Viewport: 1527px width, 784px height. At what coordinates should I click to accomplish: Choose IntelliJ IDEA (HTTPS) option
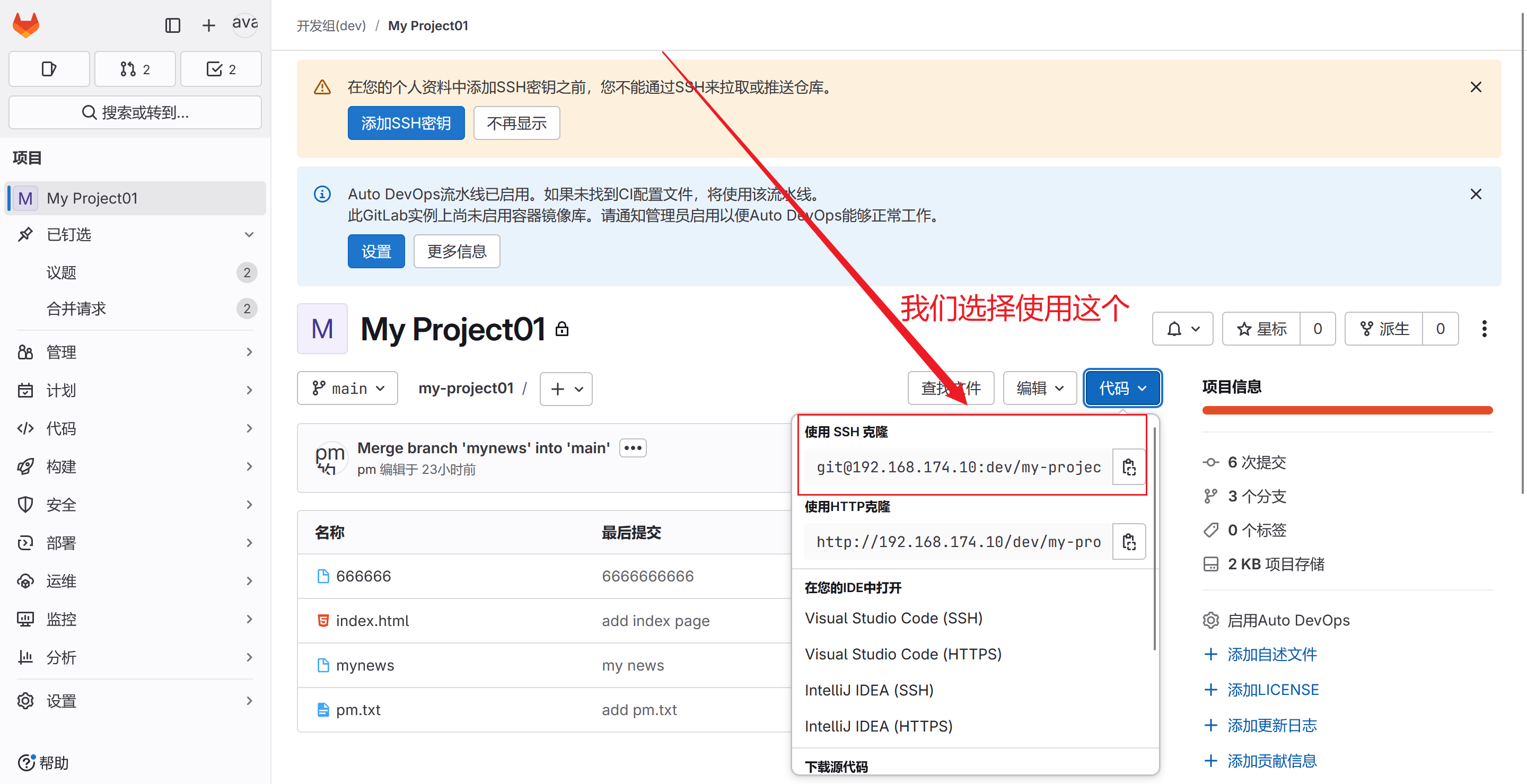point(879,726)
